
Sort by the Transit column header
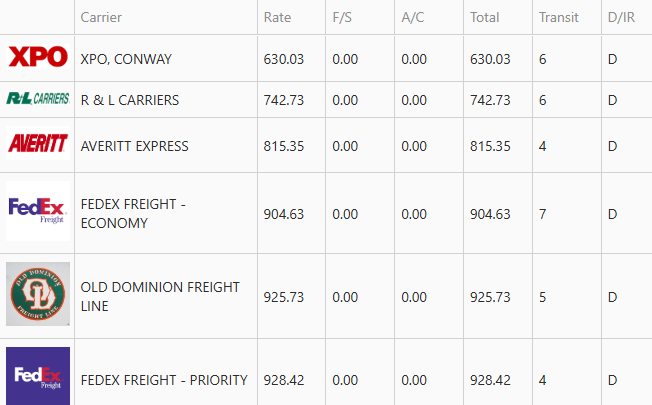click(559, 17)
